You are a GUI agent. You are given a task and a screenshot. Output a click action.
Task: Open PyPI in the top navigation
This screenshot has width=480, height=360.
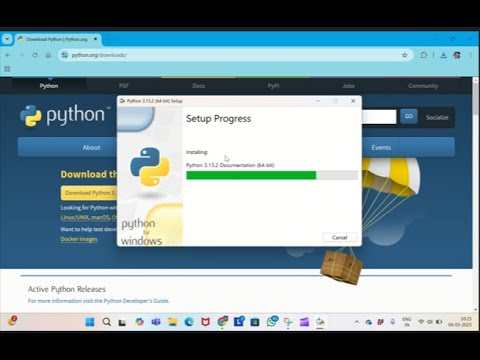point(273,86)
